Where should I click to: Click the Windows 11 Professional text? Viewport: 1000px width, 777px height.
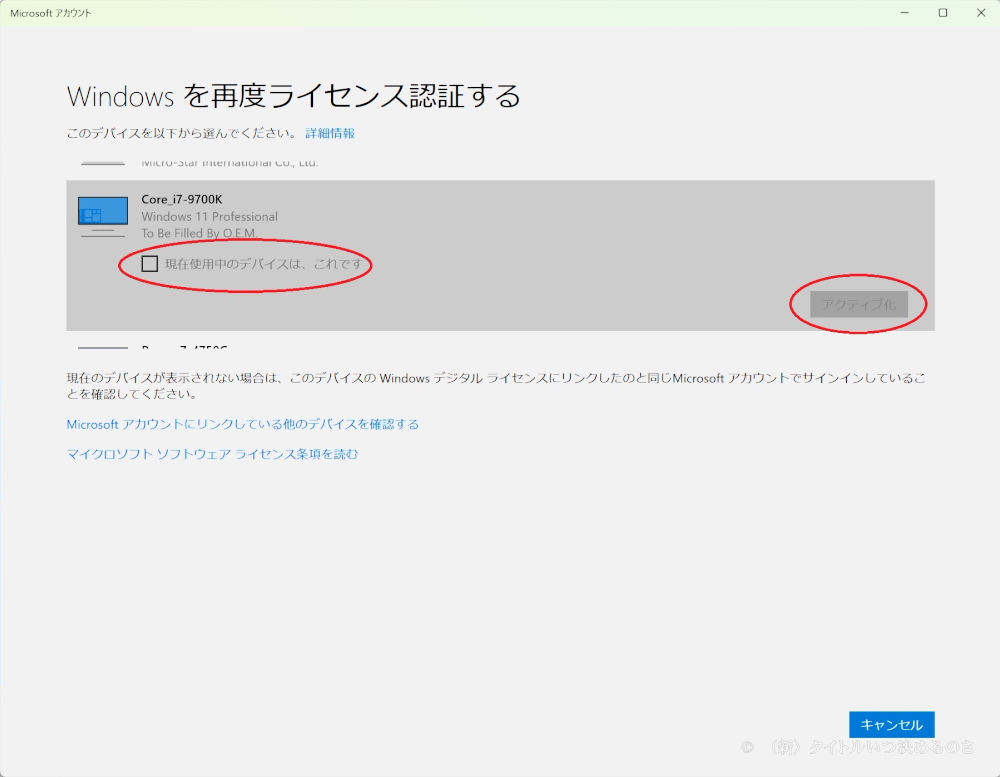pyautogui.click(x=209, y=217)
